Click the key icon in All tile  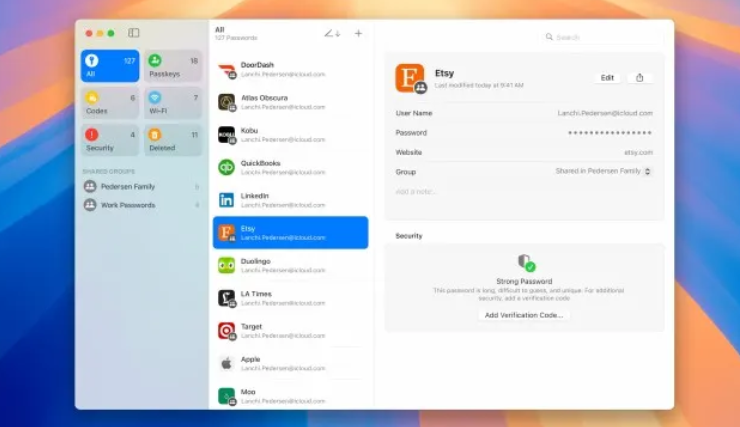[92, 60]
